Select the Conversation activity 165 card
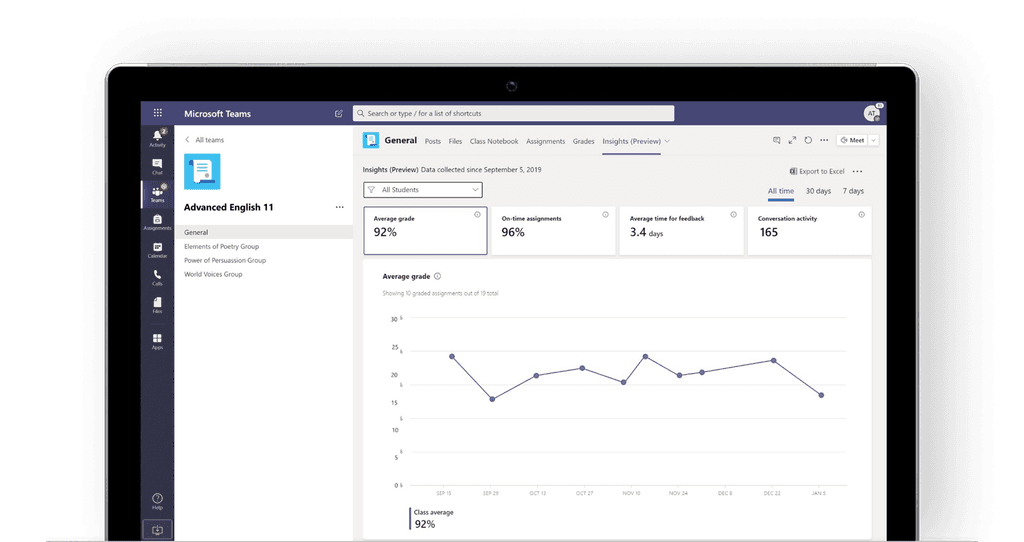 click(x=809, y=231)
